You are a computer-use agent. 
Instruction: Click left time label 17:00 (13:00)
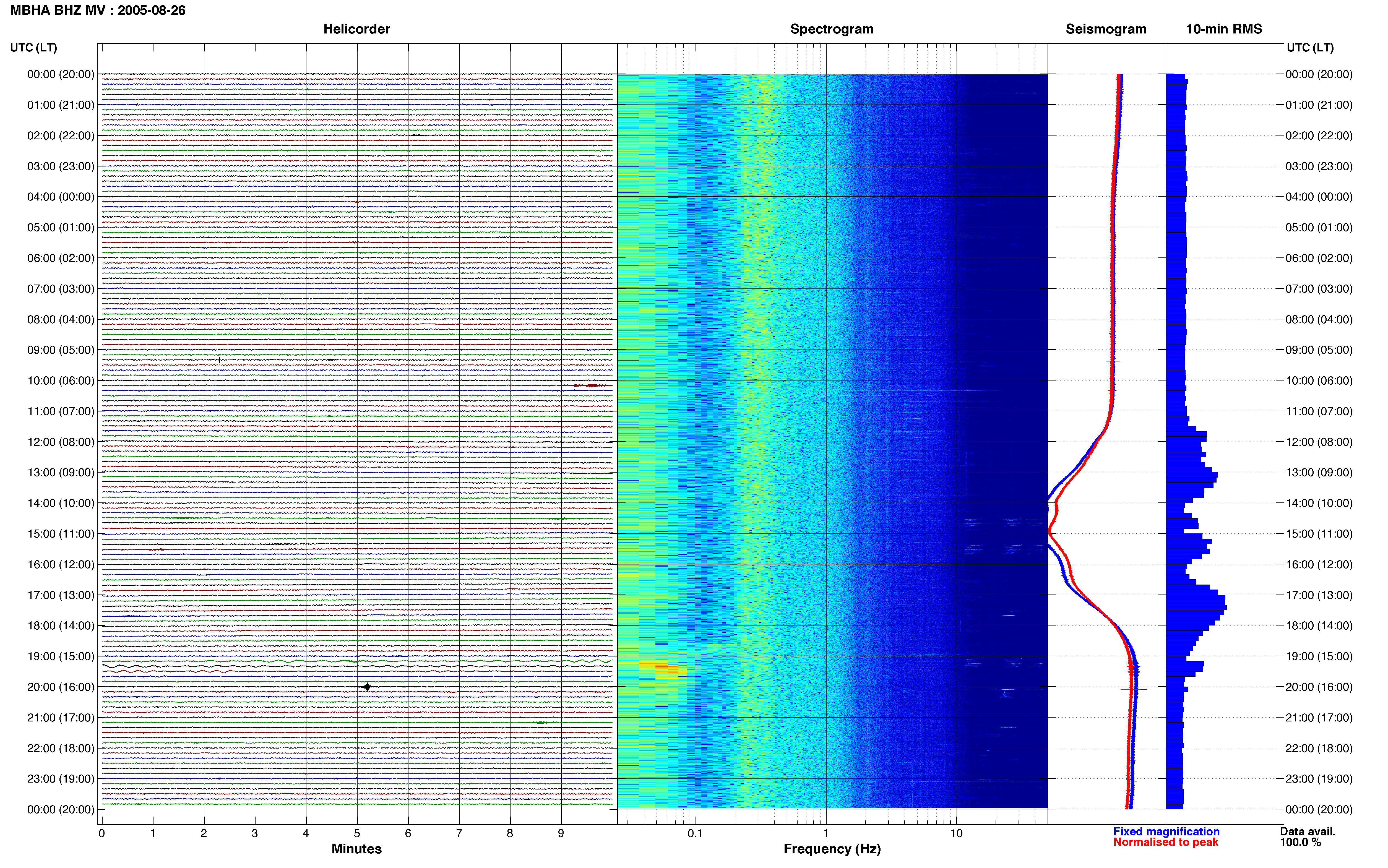[61, 595]
